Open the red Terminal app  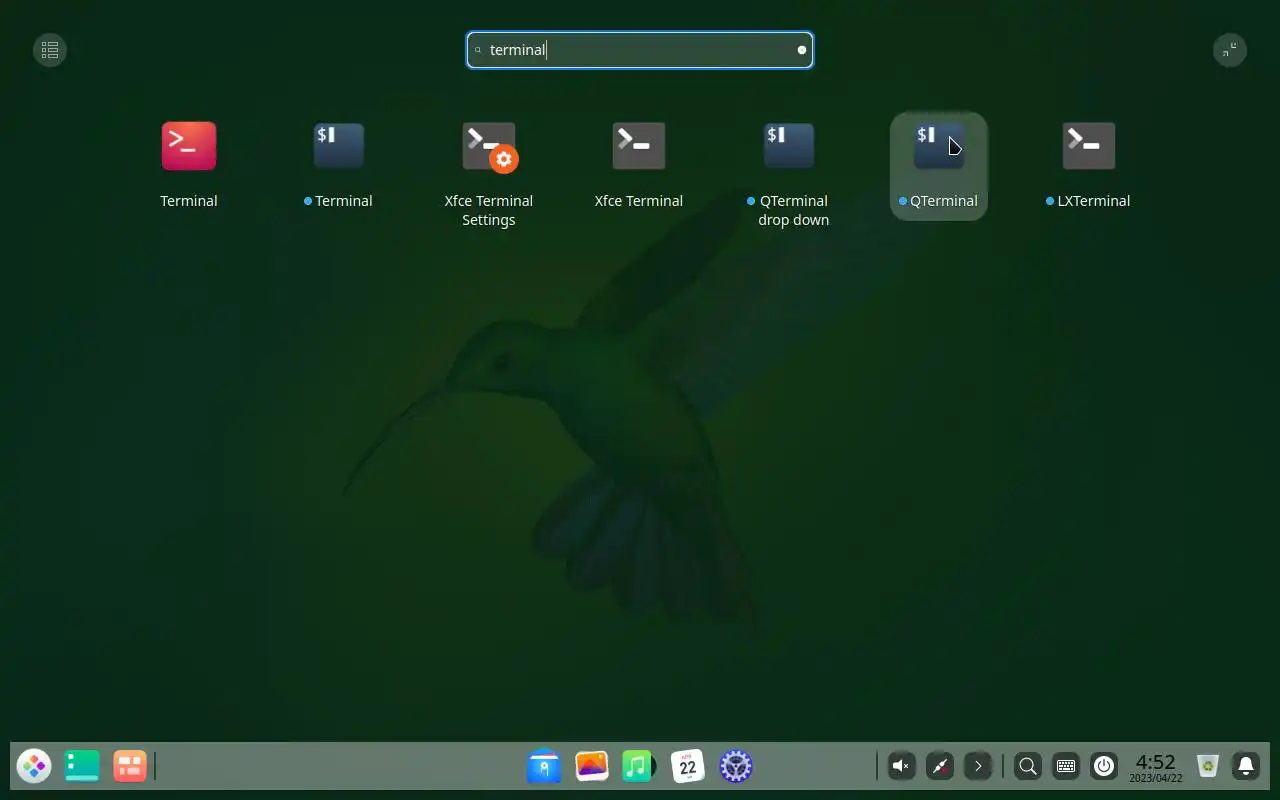click(x=189, y=146)
